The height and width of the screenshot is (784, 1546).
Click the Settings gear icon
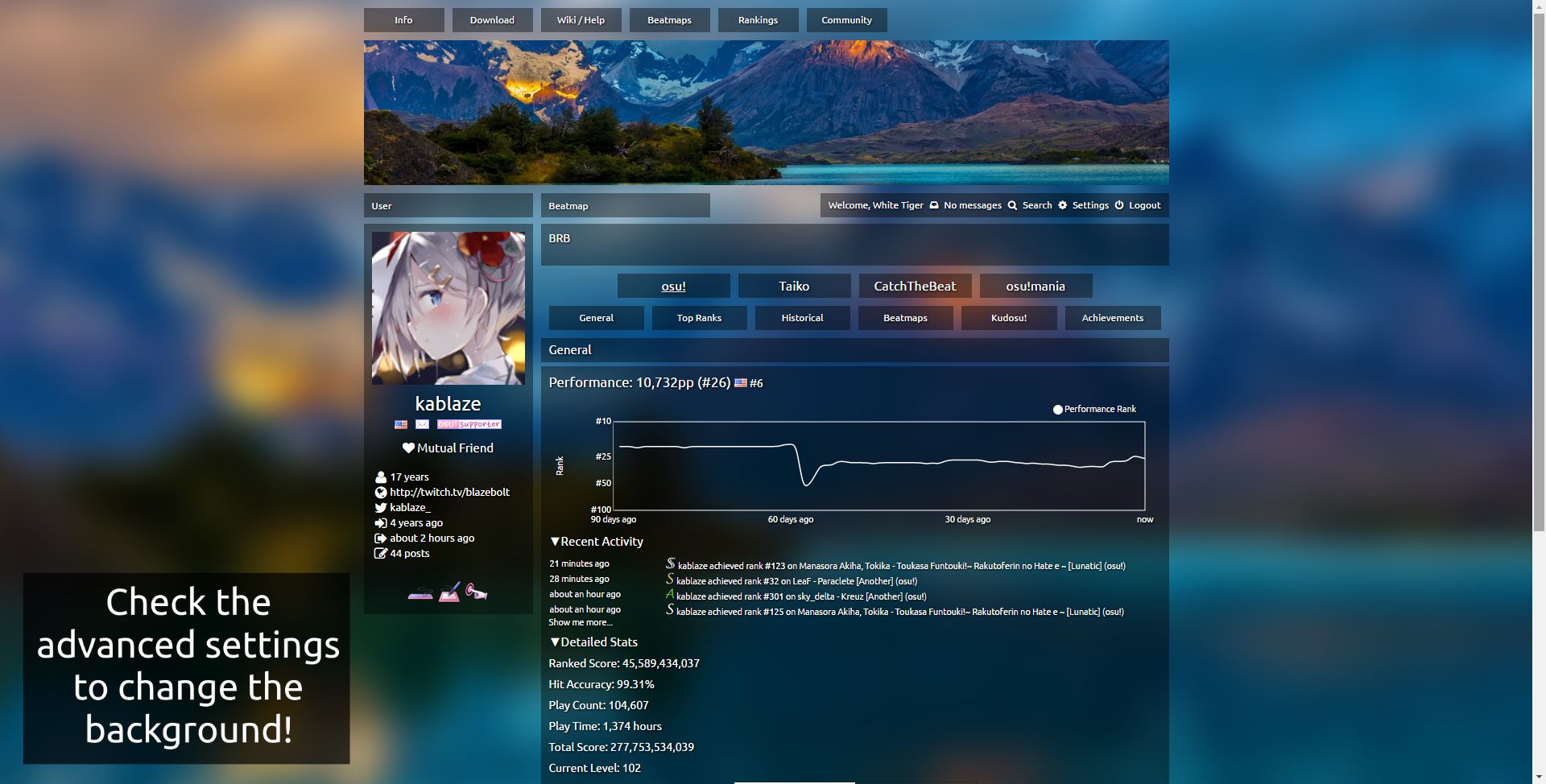click(1062, 205)
